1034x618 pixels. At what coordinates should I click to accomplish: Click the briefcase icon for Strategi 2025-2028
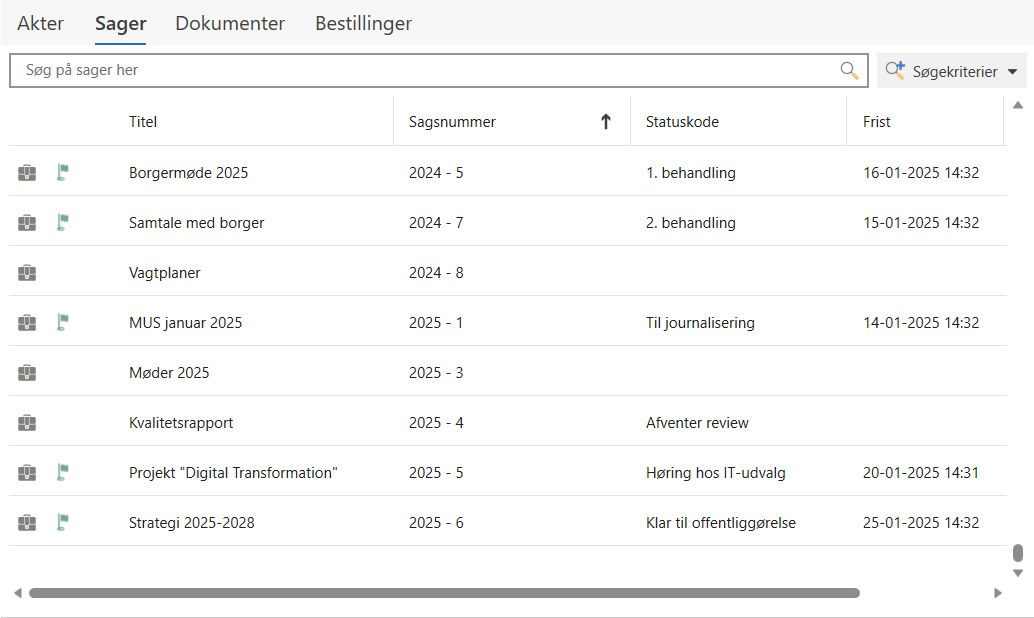pyautogui.click(x=27, y=522)
